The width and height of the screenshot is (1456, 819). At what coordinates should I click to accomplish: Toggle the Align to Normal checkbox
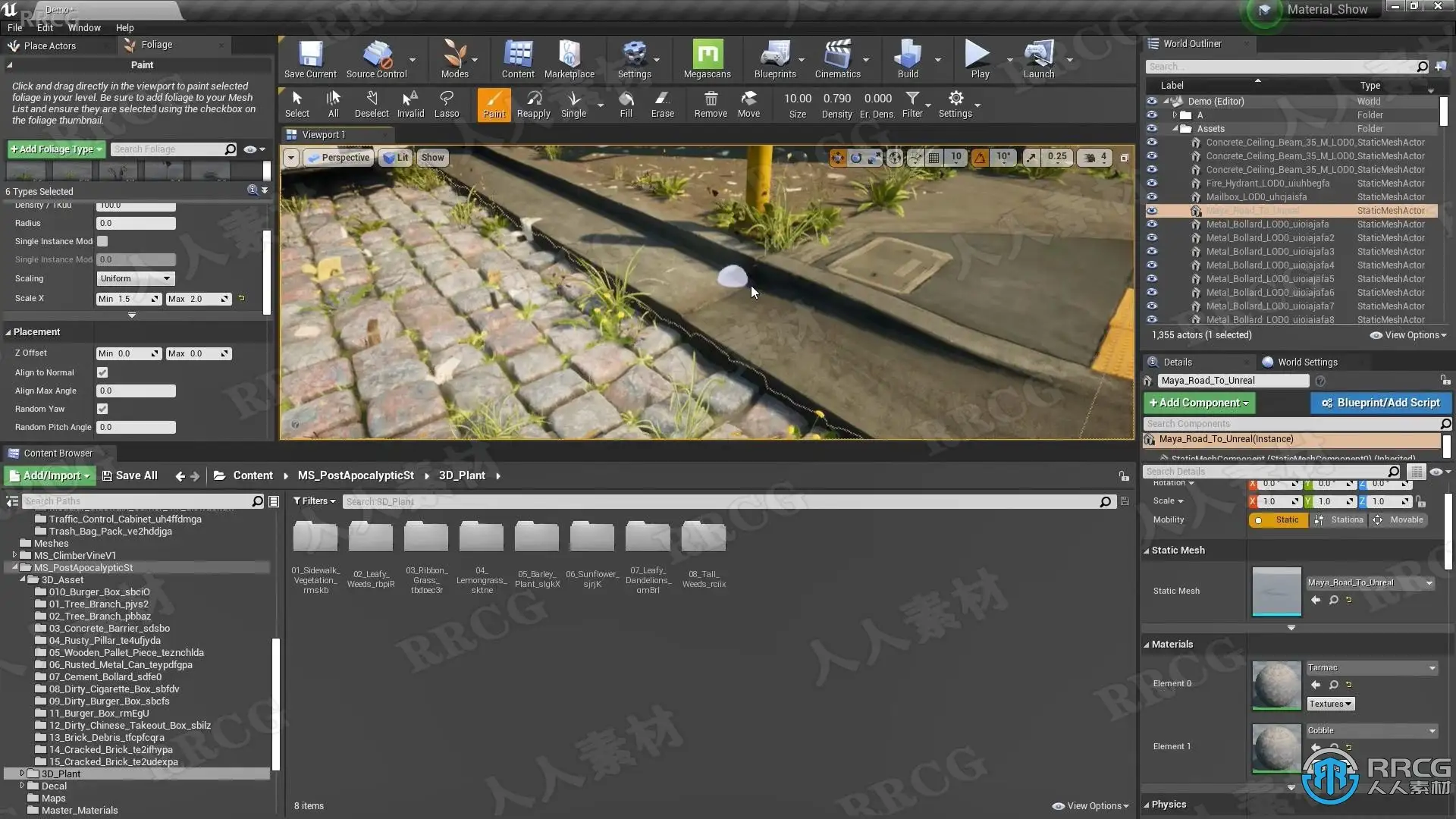click(102, 372)
